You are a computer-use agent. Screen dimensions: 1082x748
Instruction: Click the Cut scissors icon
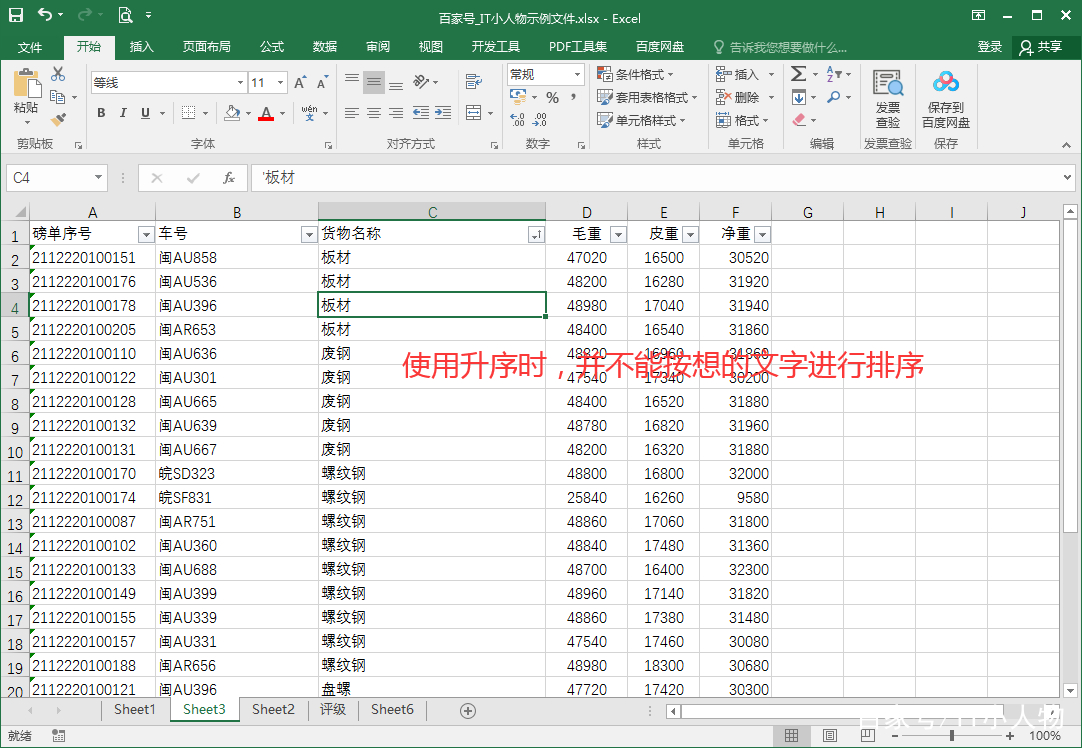coord(58,74)
